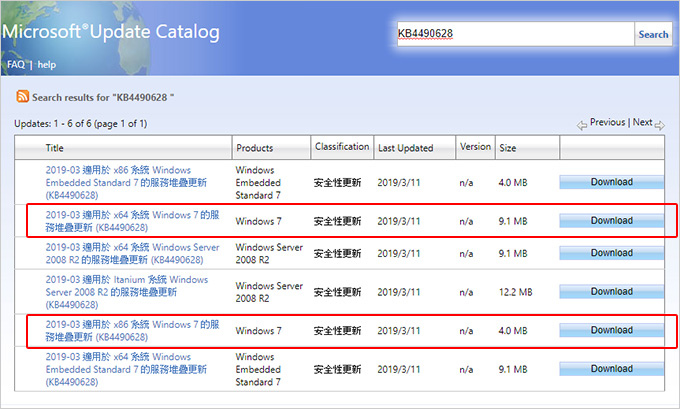The image size is (680, 409).
Task: Click 'Search results for "KB4490628"' heading
Action: pyautogui.click(x=103, y=97)
